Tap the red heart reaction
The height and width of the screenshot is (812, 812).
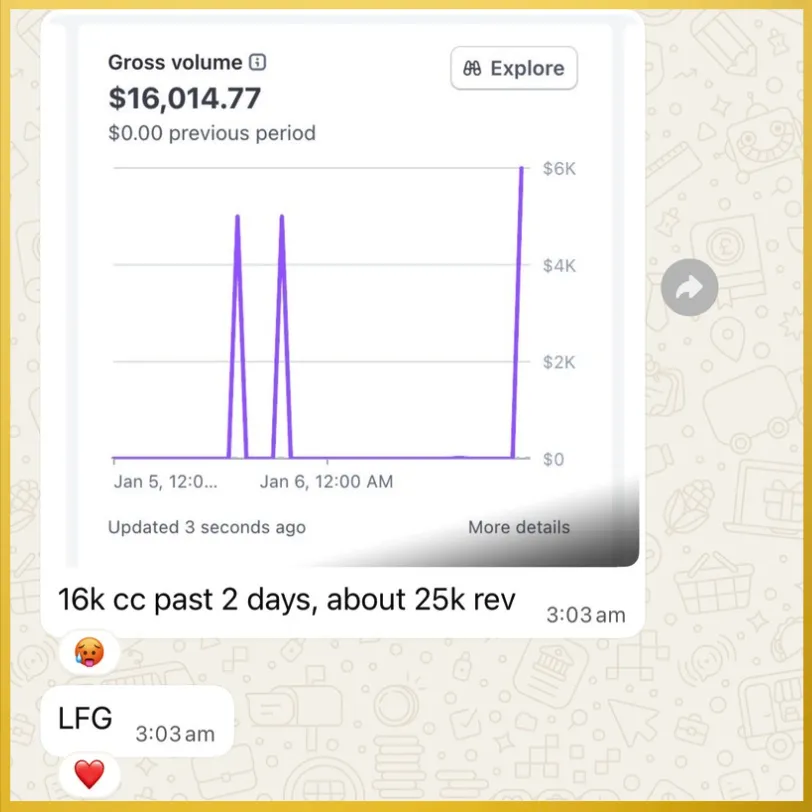coord(89,774)
